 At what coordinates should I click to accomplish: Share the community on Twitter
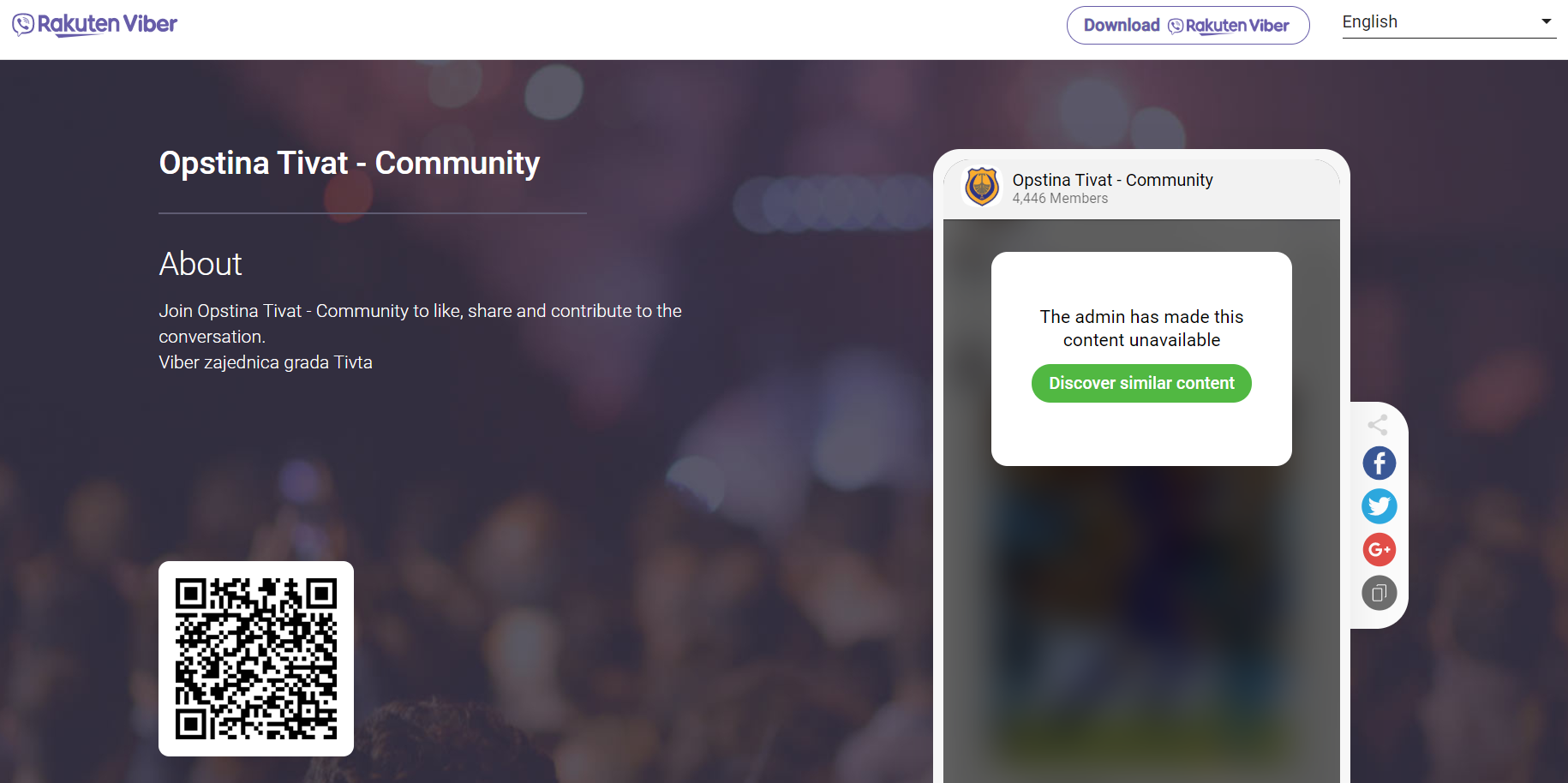[1379, 506]
